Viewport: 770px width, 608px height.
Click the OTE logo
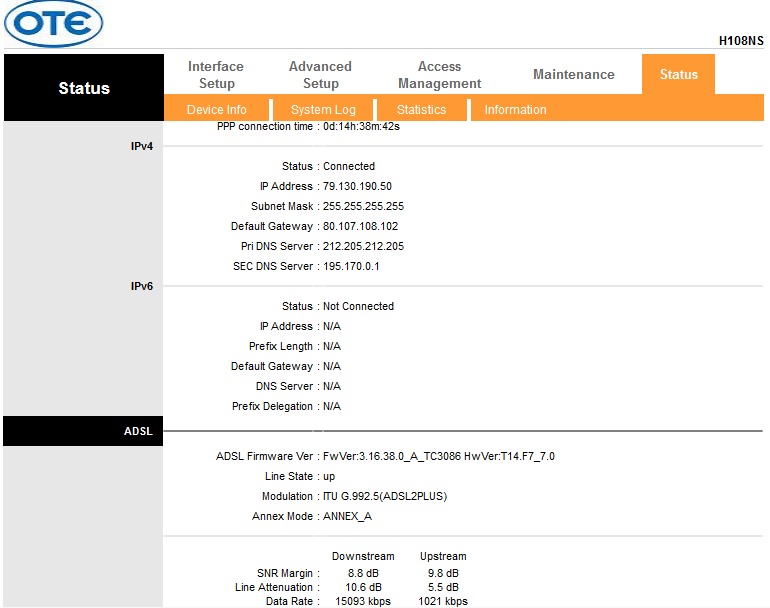[x=54, y=23]
